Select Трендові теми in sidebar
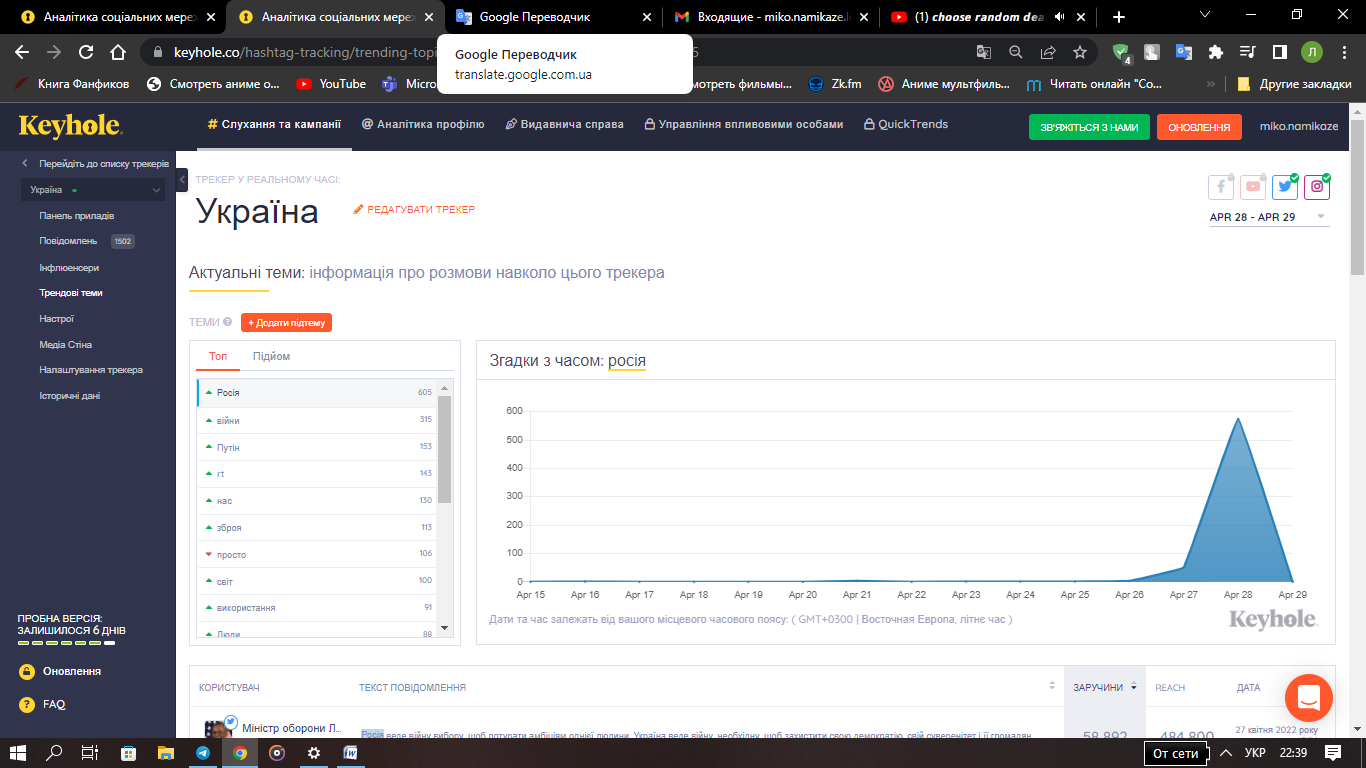 pos(71,293)
